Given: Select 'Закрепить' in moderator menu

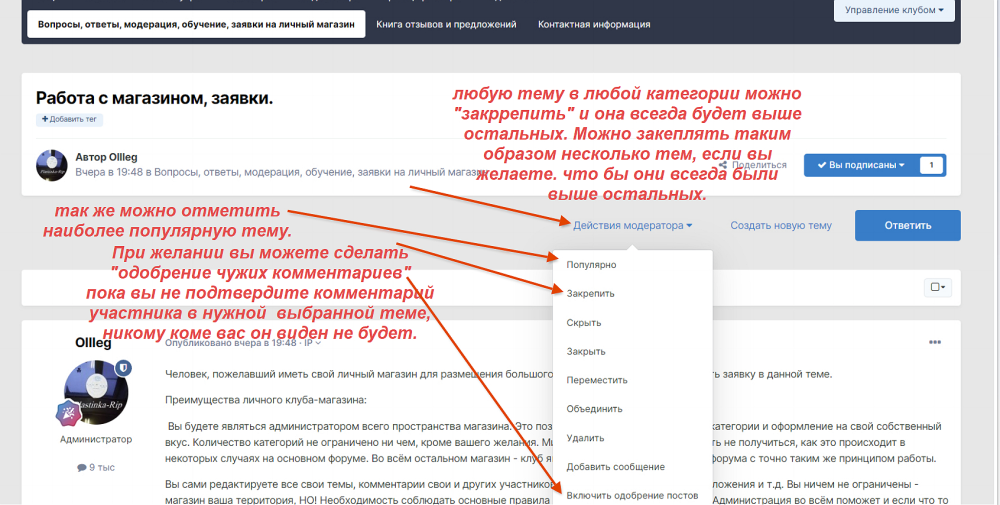Looking at the screenshot, I should click(x=591, y=294).
